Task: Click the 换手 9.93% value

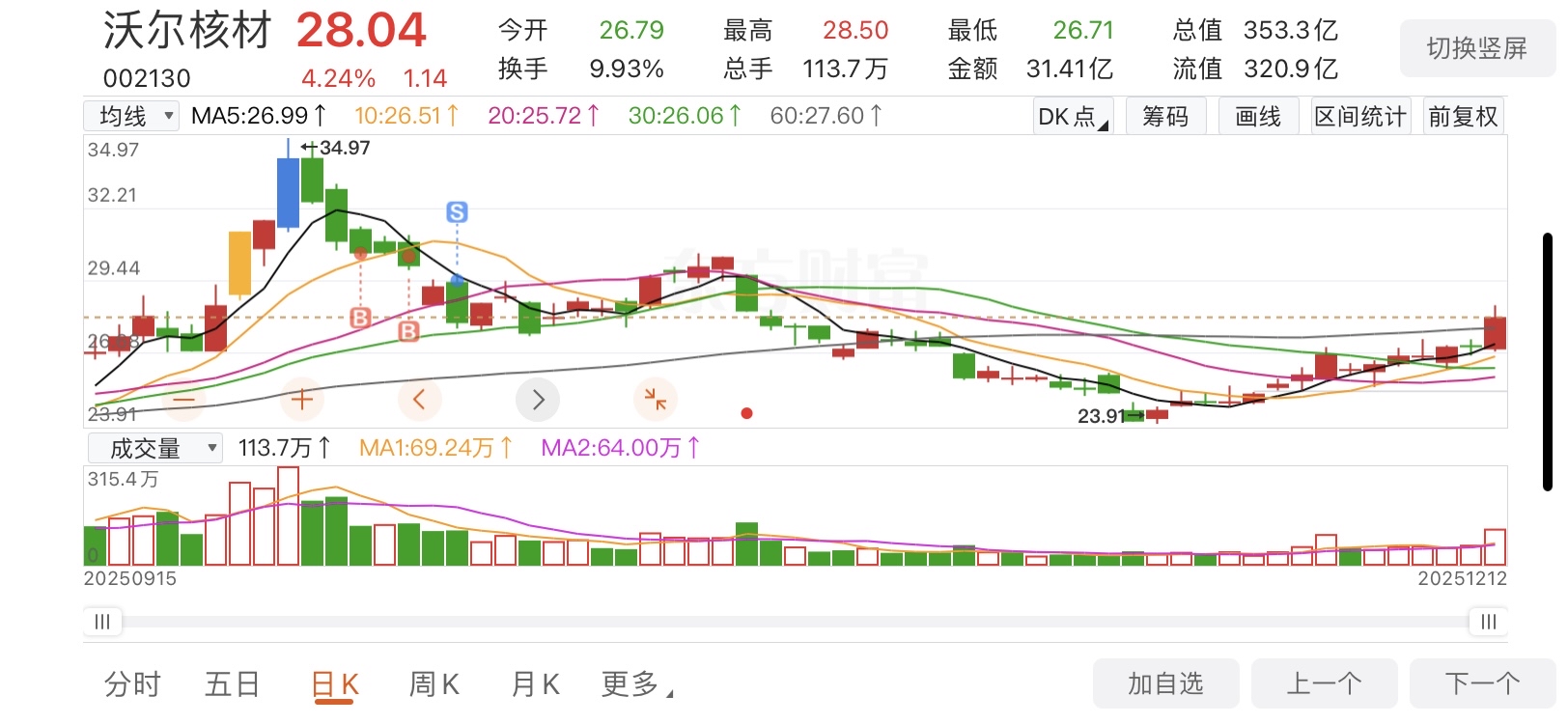Action: [627, 70]
